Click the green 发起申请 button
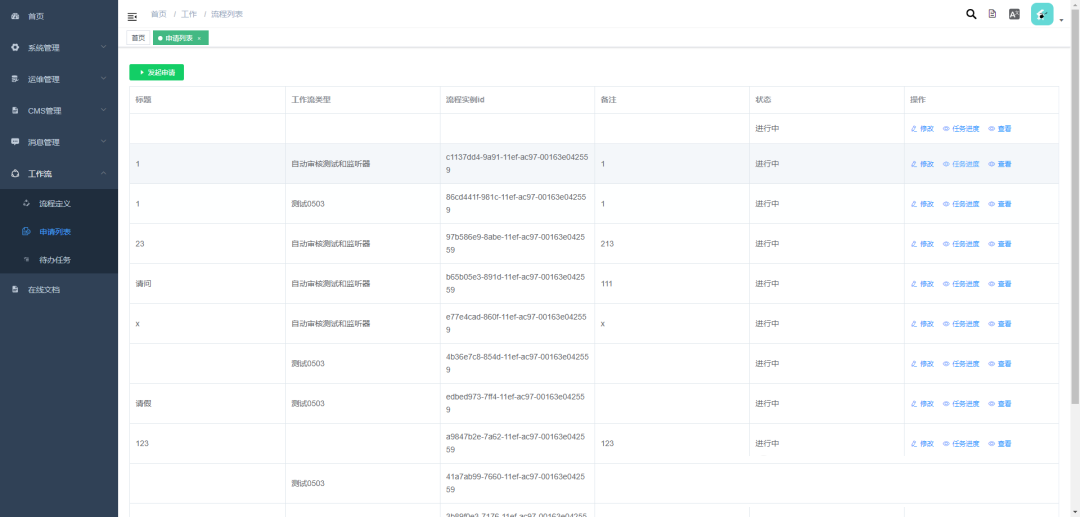 pyautogui.click(x=157, y=72)
